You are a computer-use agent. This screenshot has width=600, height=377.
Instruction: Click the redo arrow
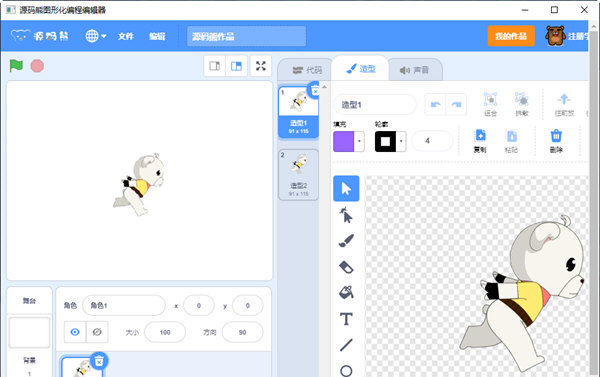tap(456, 104)
